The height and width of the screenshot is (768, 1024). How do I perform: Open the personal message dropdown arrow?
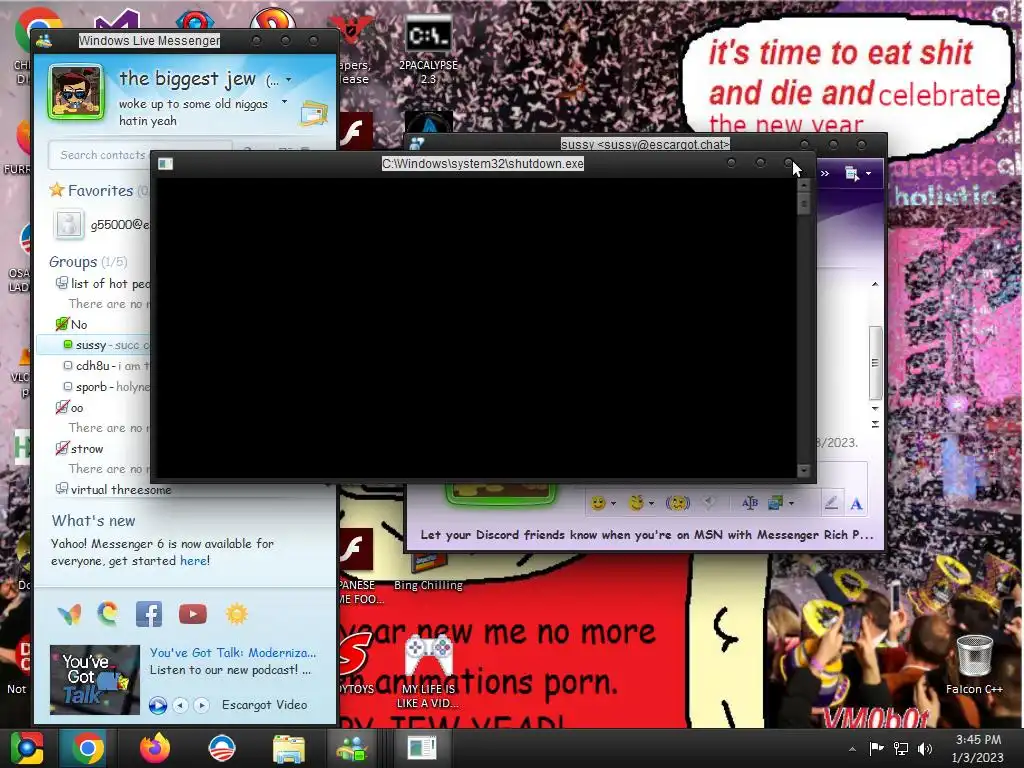point(284,102)
